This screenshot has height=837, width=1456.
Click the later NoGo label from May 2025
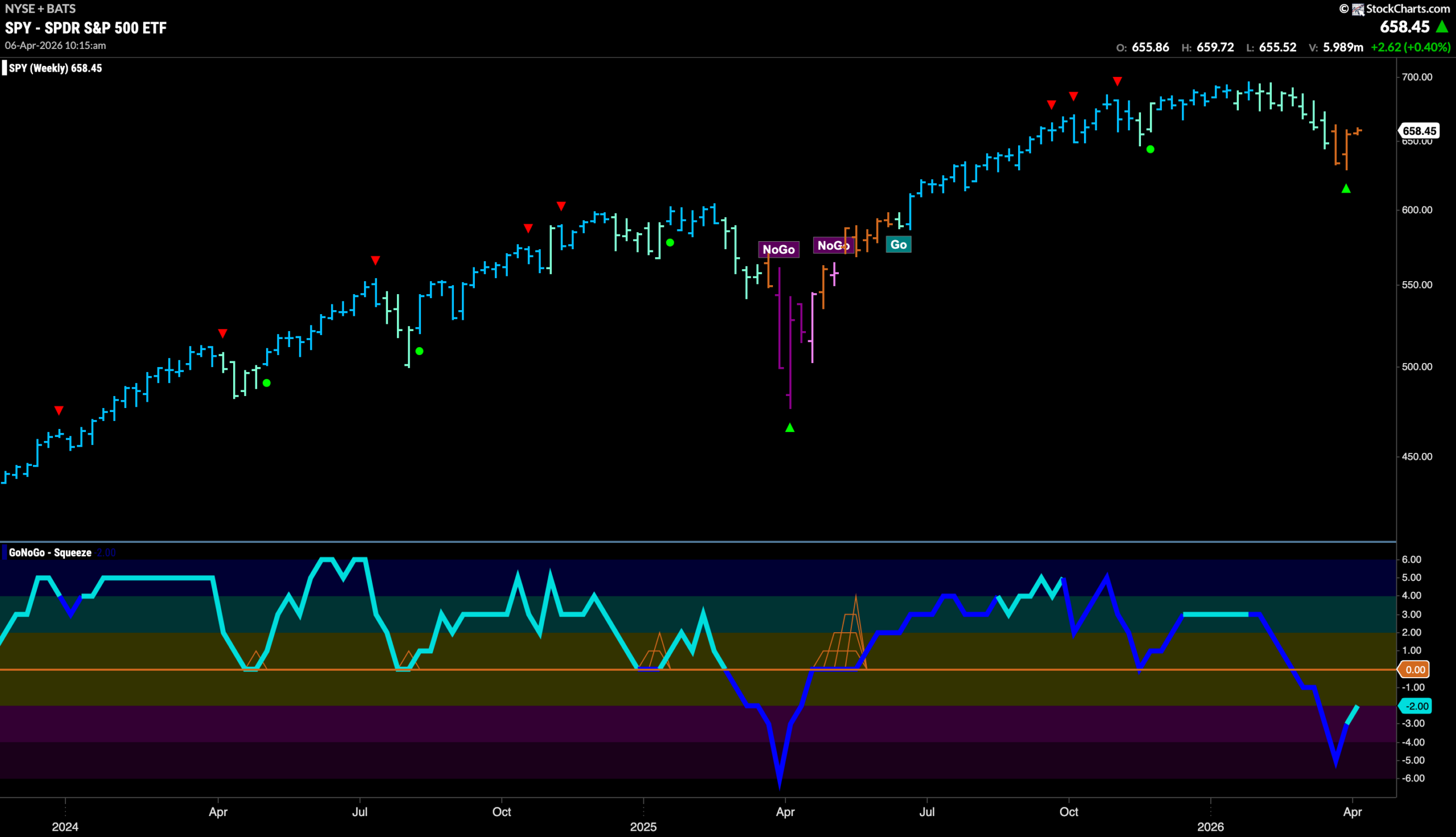click(833, 245)
